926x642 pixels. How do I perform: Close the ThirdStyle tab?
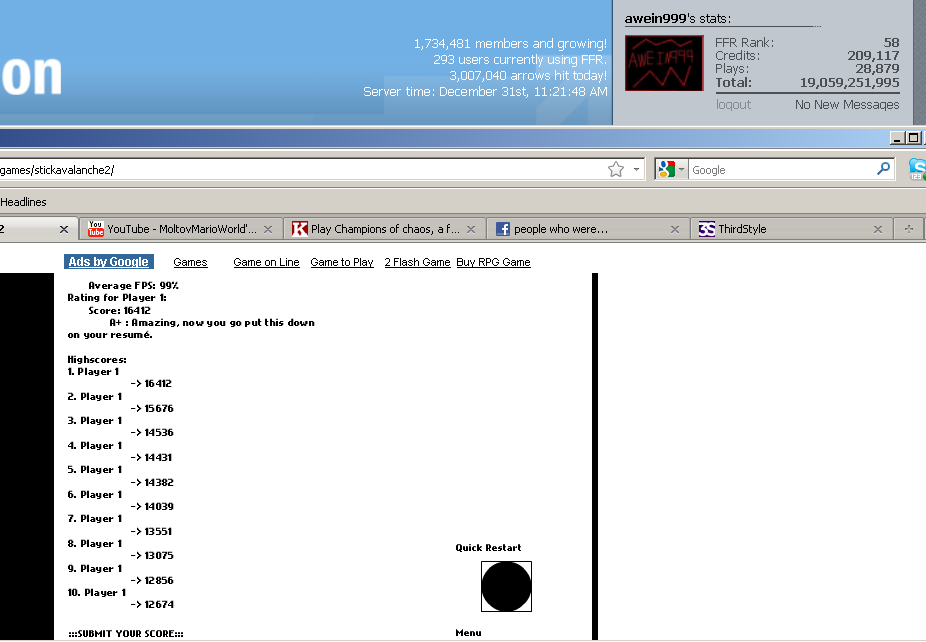[x=878, y=229]
